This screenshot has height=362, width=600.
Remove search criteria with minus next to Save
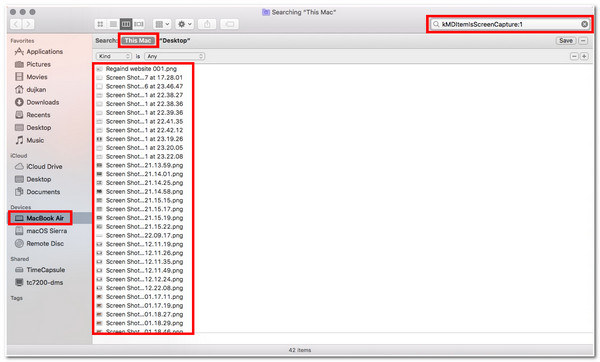click(583, 40)
